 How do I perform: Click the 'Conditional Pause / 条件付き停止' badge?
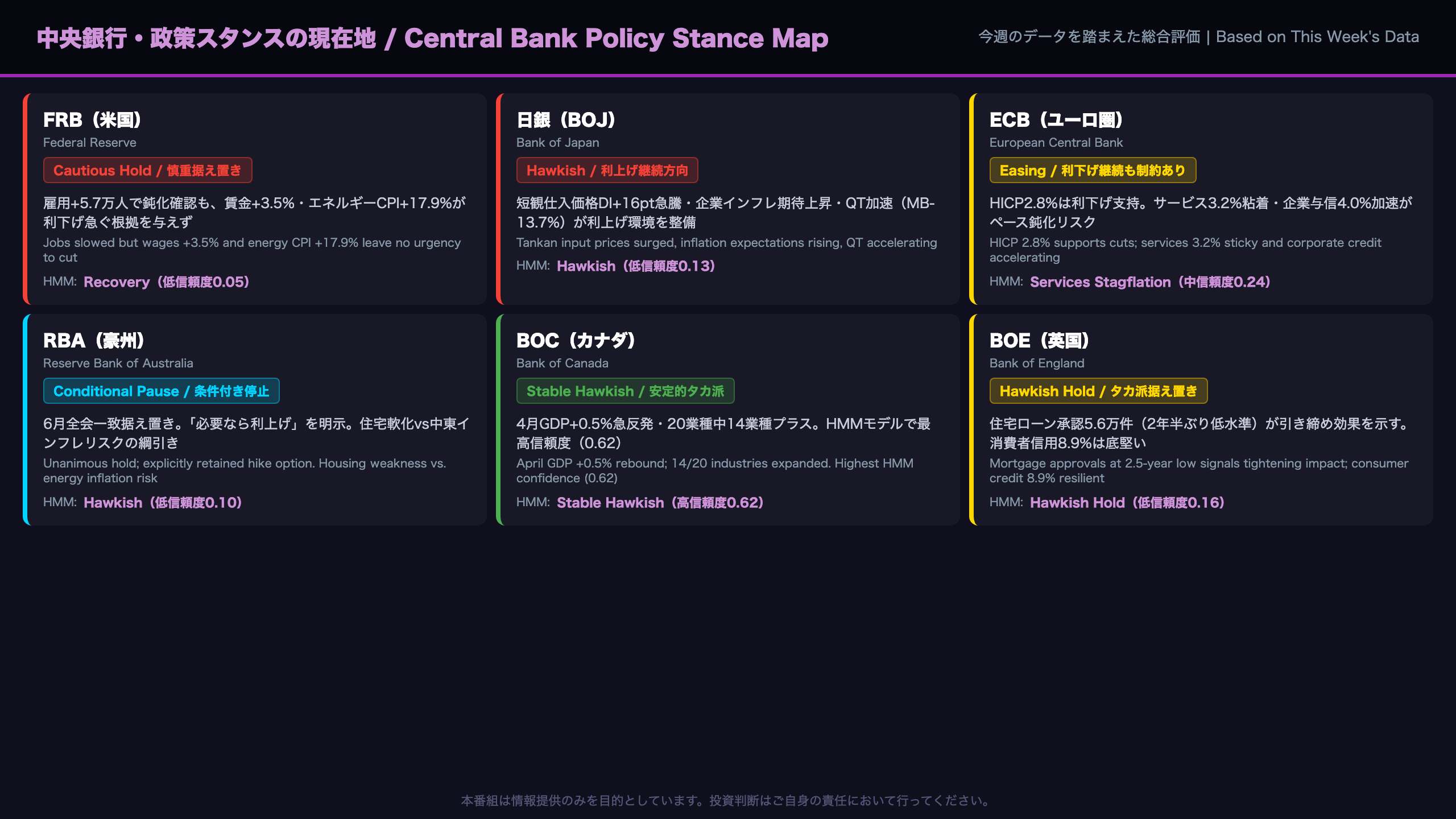pyautogui.click(x=162, y=391)
